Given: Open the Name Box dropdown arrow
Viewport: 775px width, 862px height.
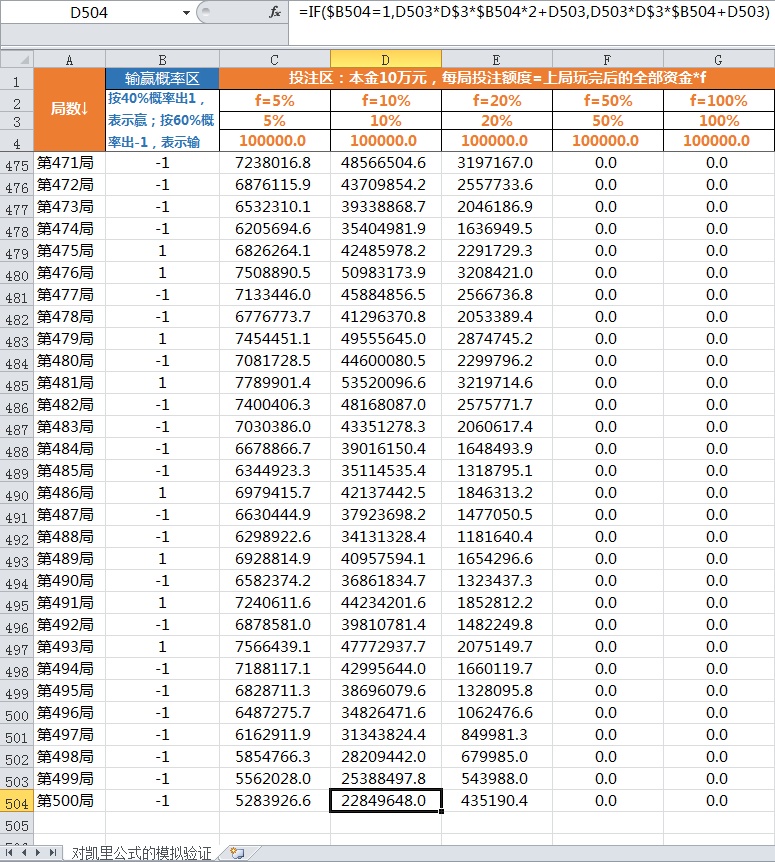Looking at the screenshot, I should coord(185,13).
